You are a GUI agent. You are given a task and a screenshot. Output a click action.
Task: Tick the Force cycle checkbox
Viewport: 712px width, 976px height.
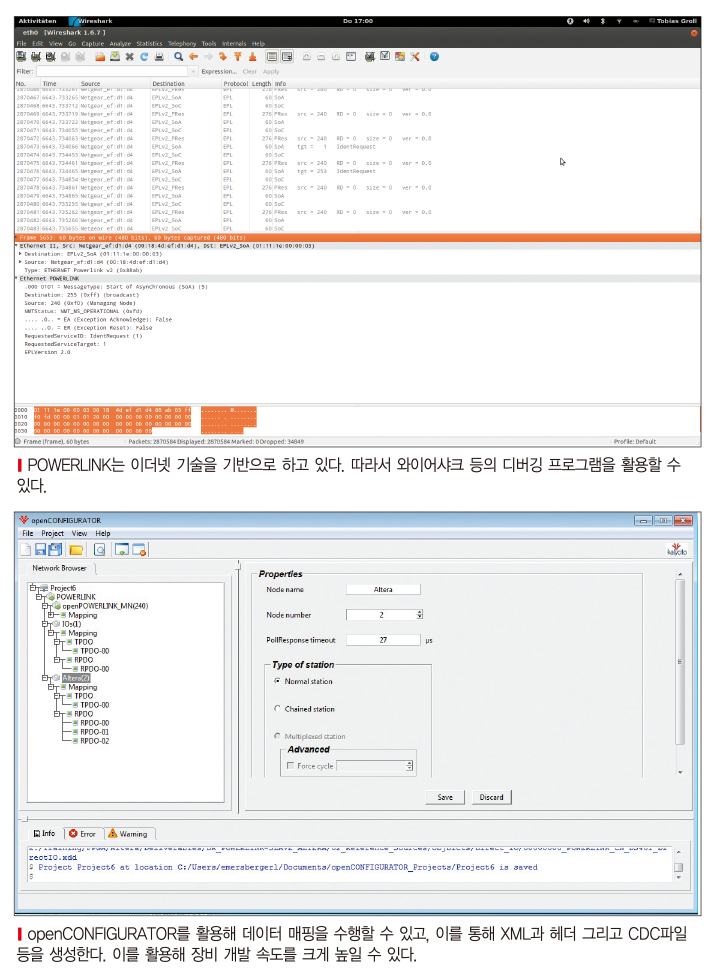coord(291,766)
